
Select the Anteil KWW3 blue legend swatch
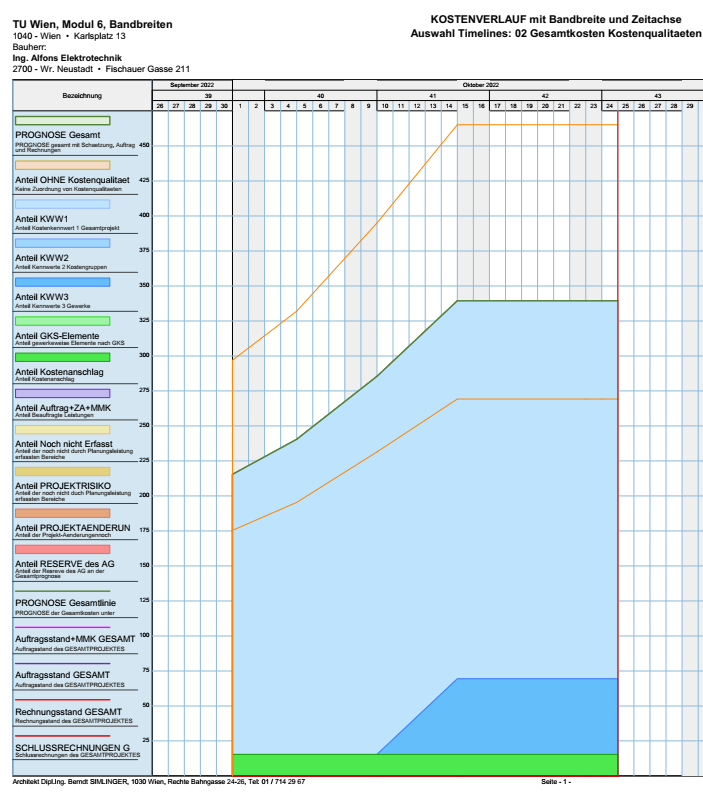pyautogui.click(x=62, y=282)
